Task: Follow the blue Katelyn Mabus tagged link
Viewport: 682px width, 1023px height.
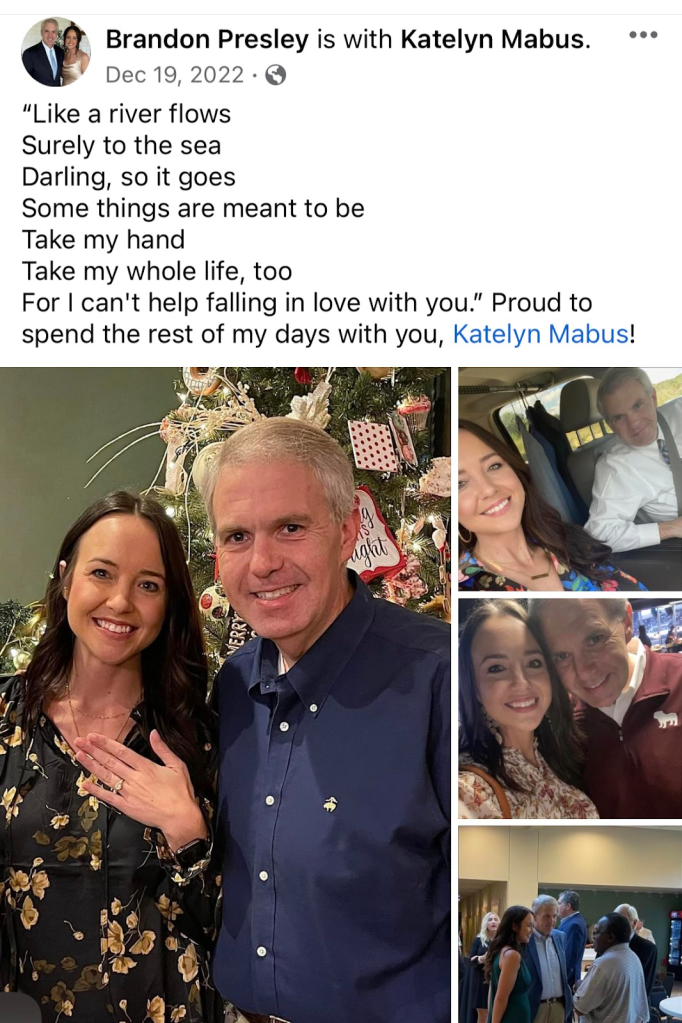Action: tap(540, 334)
